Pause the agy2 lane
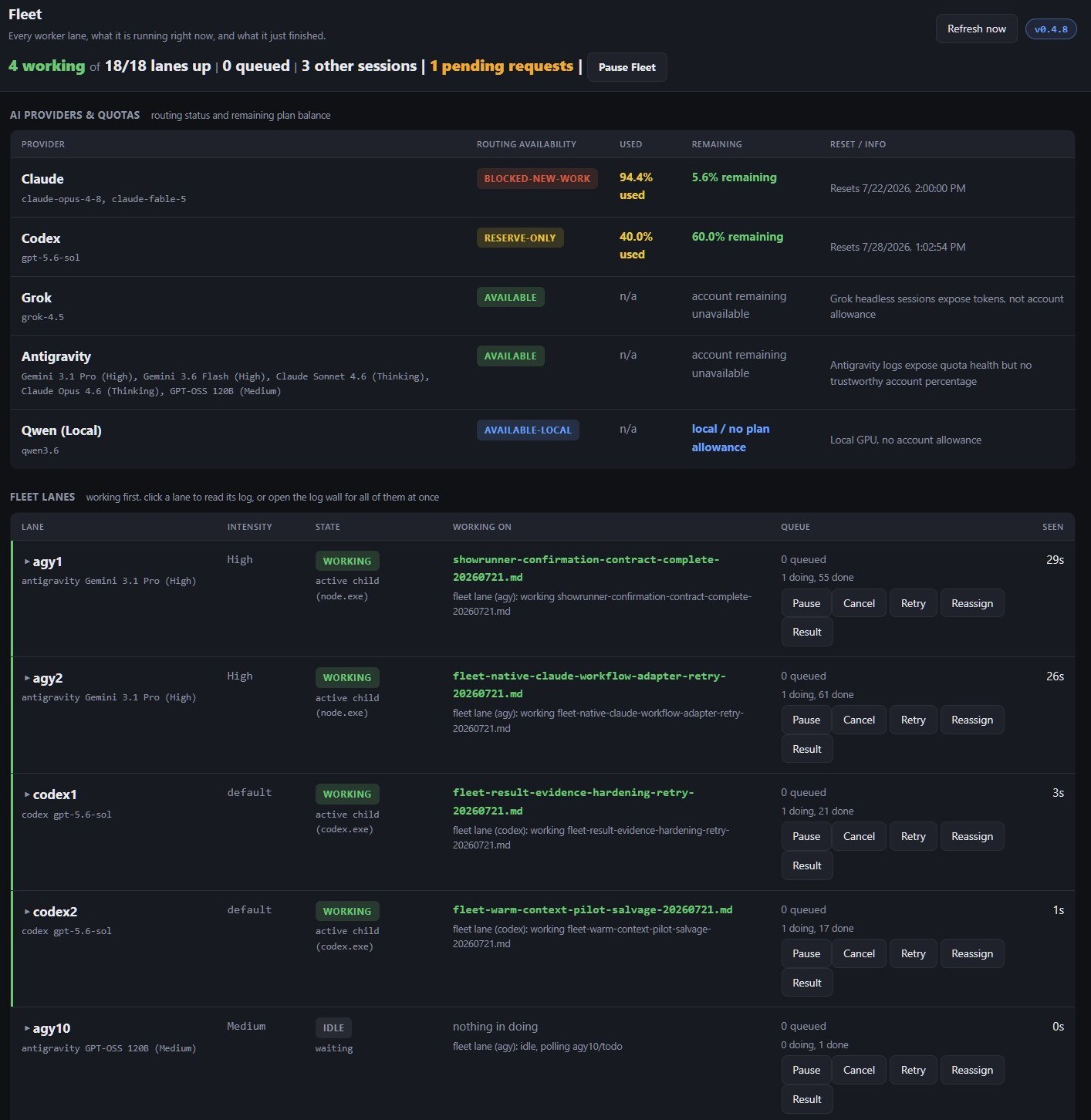 806,720
